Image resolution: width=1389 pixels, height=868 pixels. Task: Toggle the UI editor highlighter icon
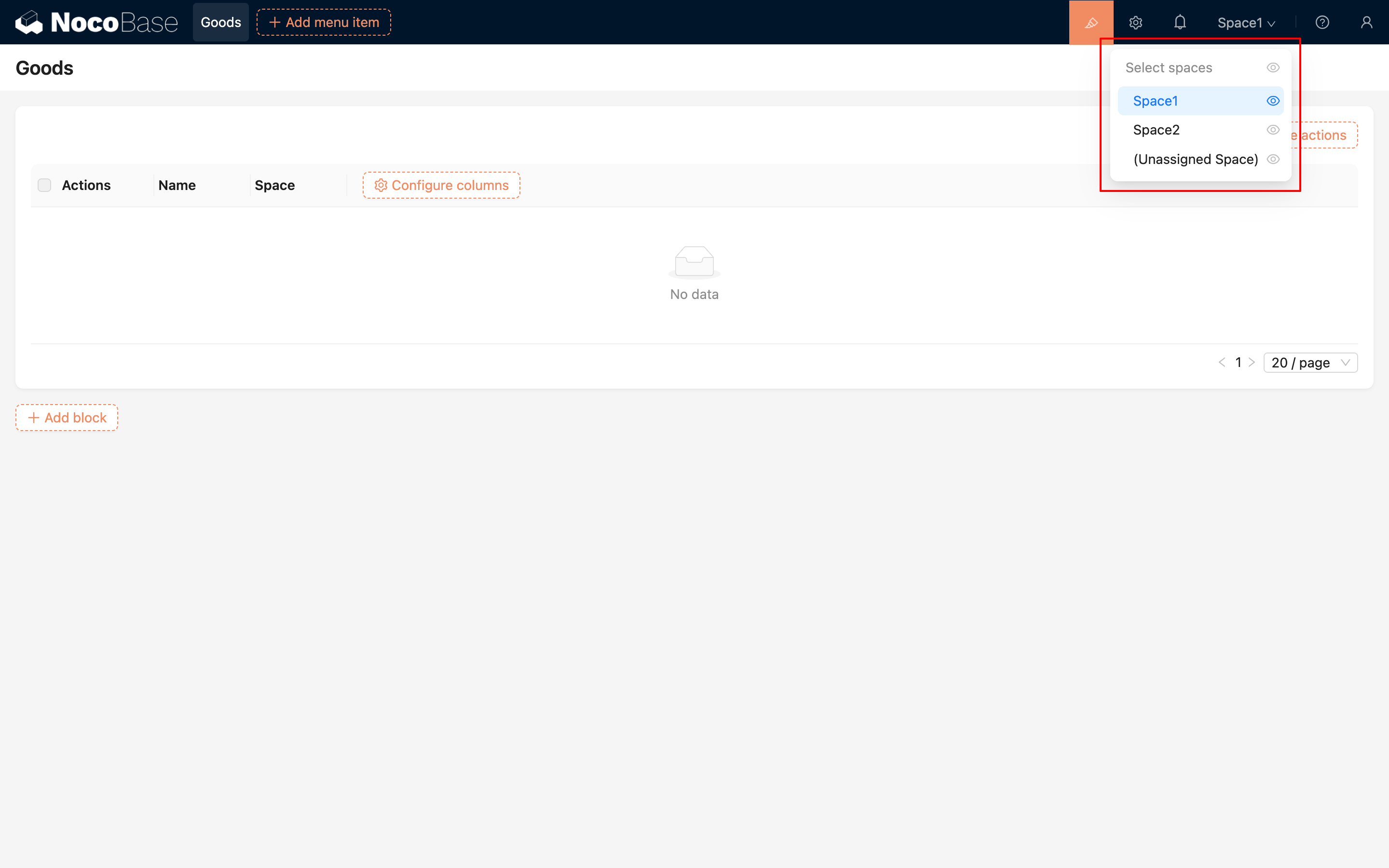1090,22
